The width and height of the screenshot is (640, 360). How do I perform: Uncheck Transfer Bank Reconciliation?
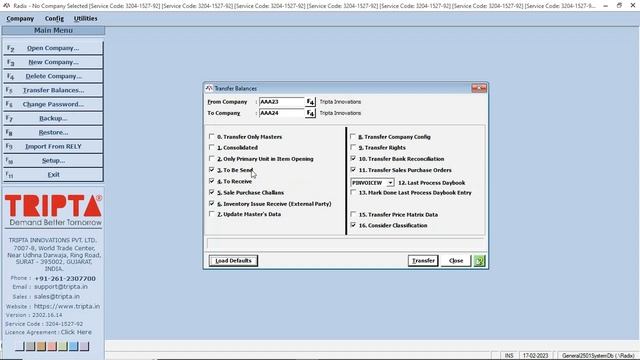(x=353, y=158)
